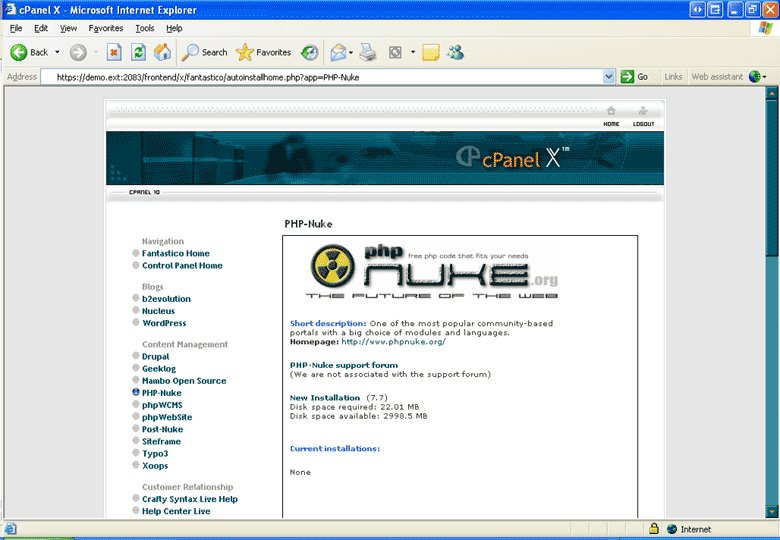780x540 pixels.
Task: Open the Back button history dropdown arrow
Action: click(57, 52)
